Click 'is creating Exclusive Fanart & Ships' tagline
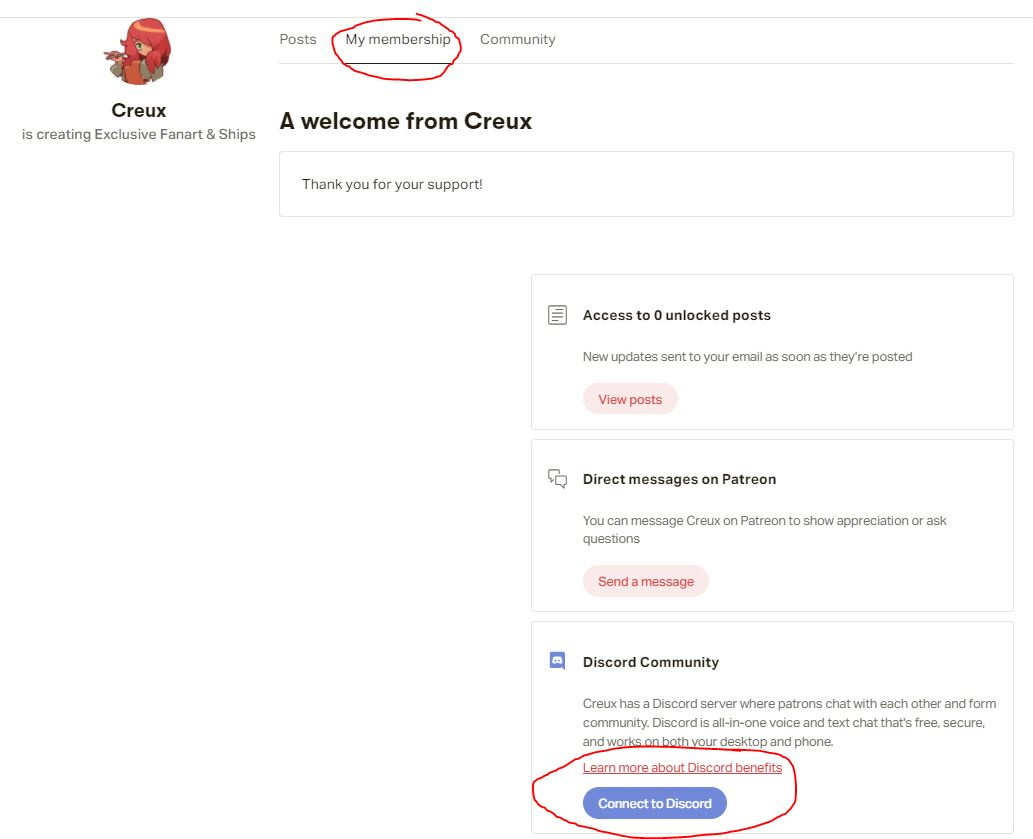The width and height of the screenshot is (1033, 839). point(138,134)
